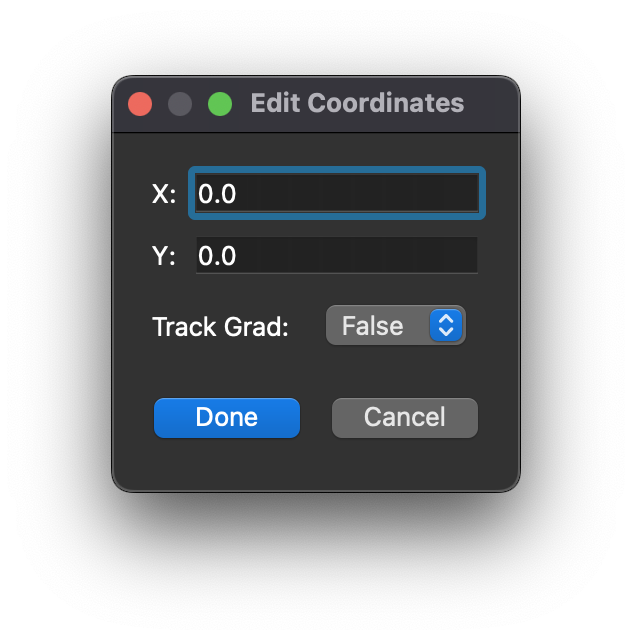Place cursor after 0.0 in X field
This screenshot has width=632, height=640.
pos(238,193)
